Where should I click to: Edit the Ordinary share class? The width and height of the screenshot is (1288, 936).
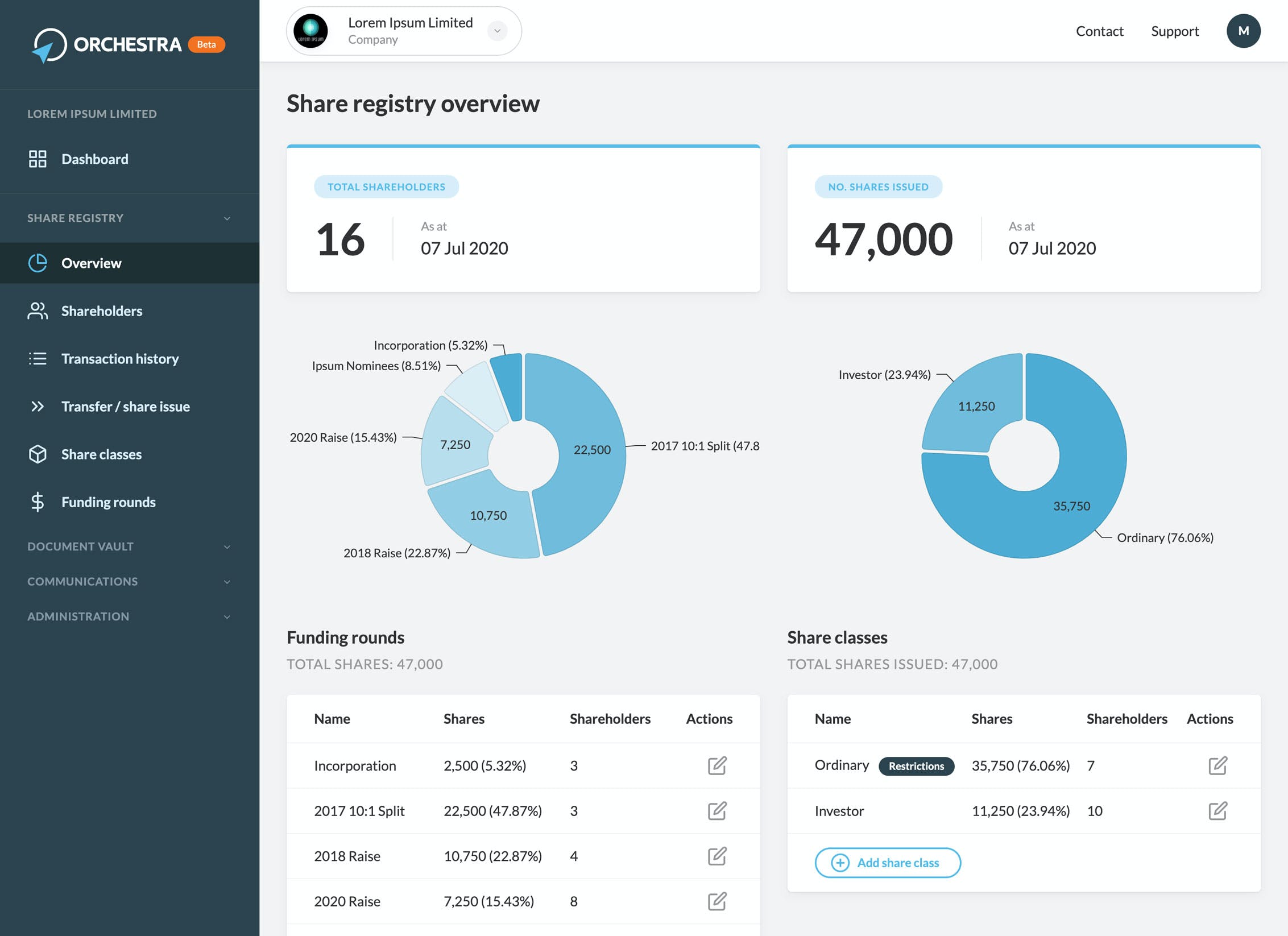[x=1217, y=765]
